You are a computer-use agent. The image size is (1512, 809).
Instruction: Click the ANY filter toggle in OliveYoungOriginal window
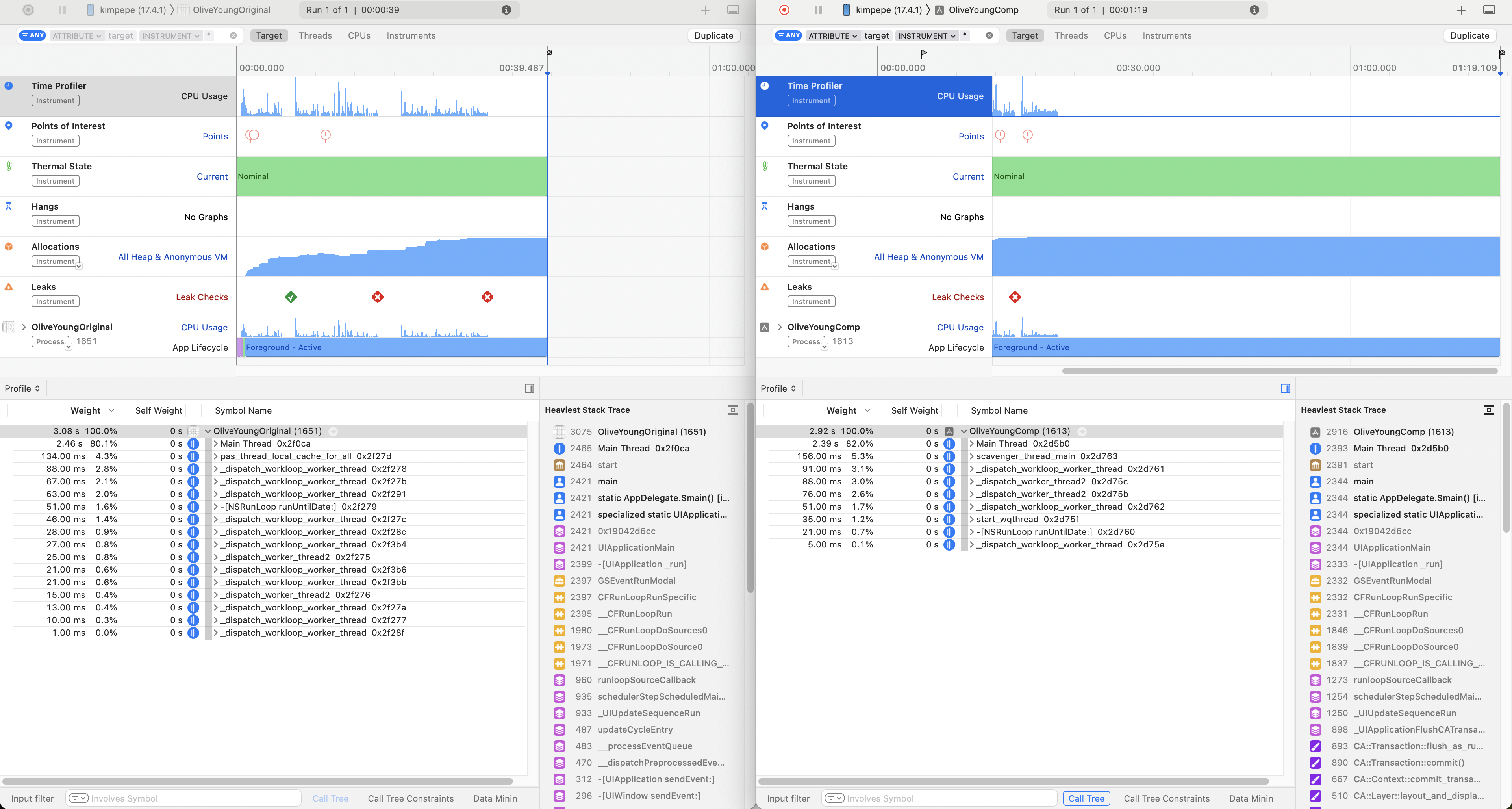[33, 35]
